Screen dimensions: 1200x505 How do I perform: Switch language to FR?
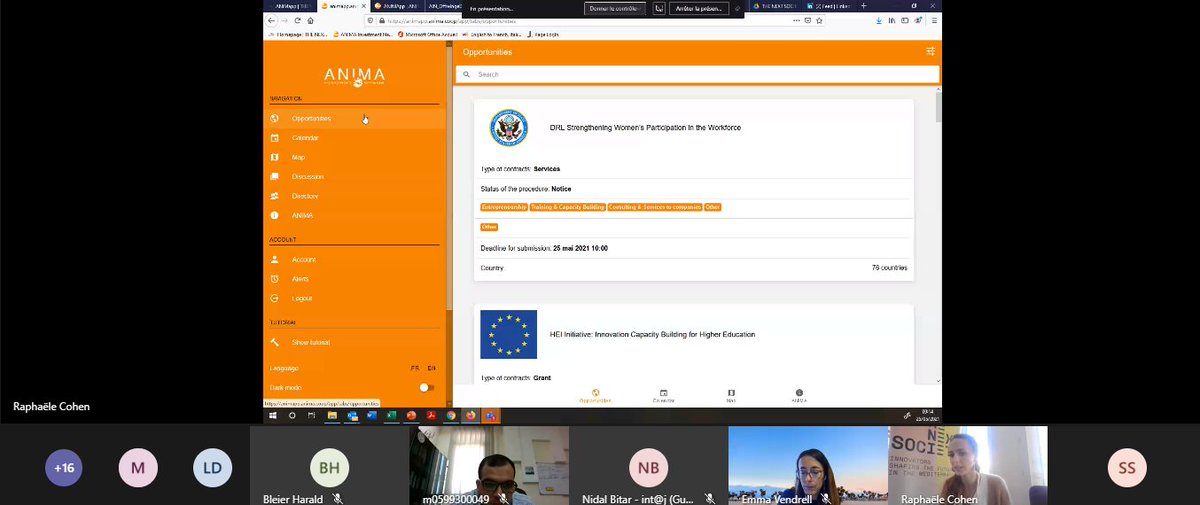(415, 368)
